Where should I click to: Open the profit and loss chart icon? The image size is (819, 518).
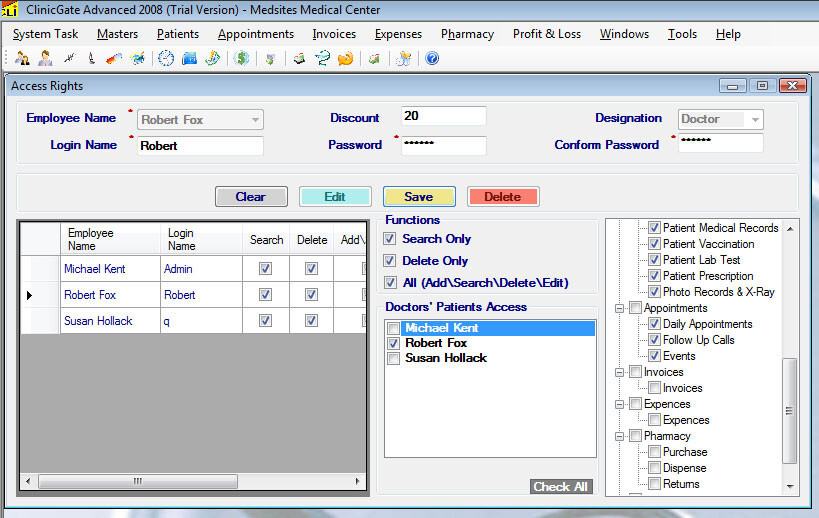click(374, 58)
